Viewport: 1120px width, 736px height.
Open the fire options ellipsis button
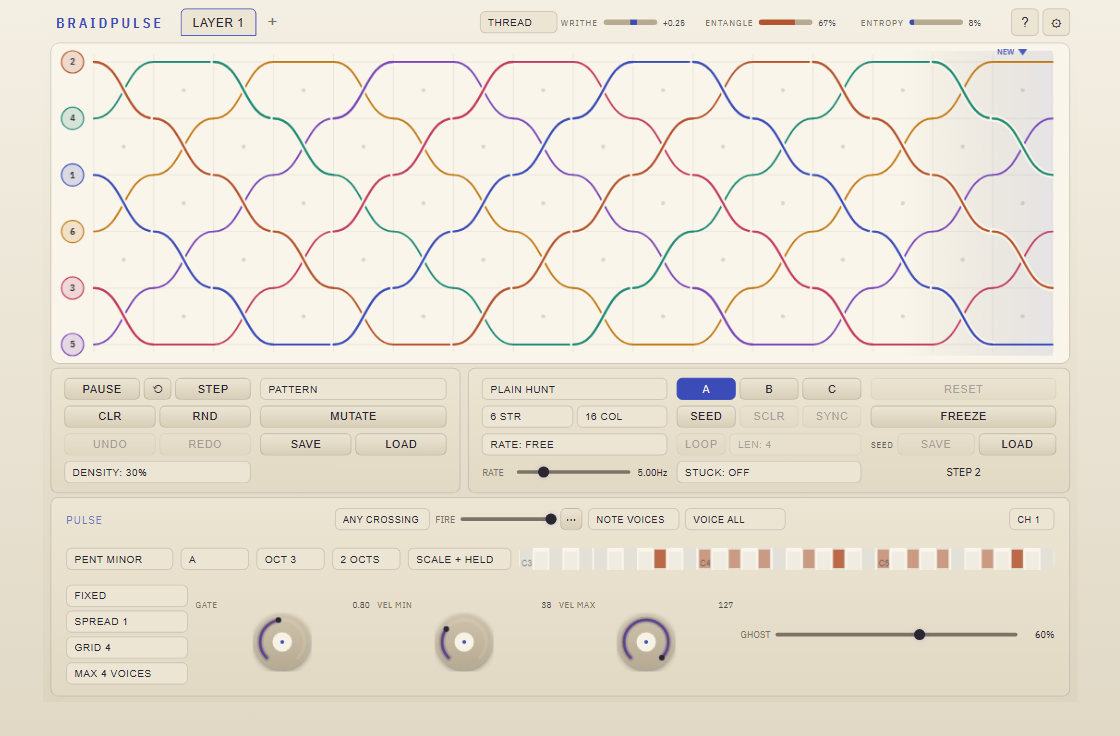(x=571, y=519)
